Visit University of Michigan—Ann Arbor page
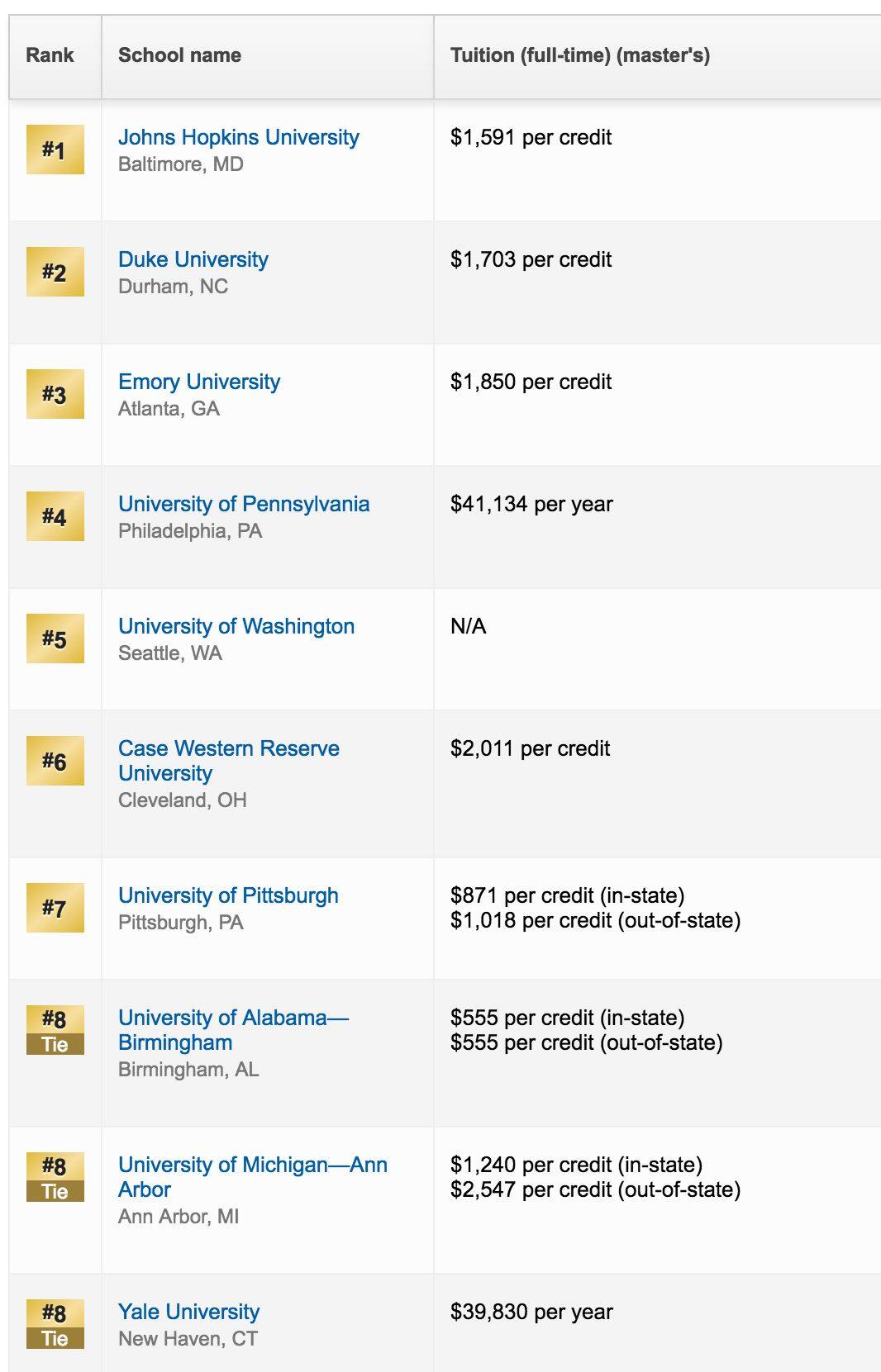Viewport: 881px width, 1372px height. 252,1177
